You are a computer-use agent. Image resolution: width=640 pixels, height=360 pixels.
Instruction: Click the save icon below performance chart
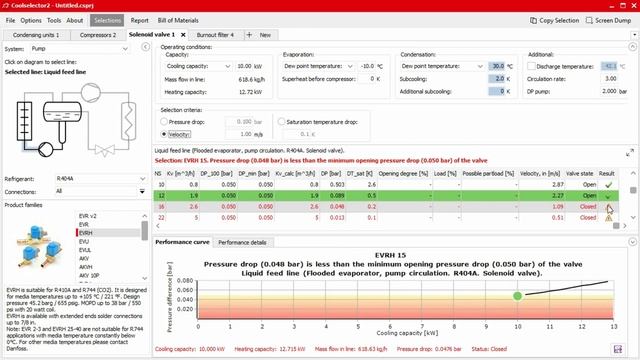click(x=618, y=349)
